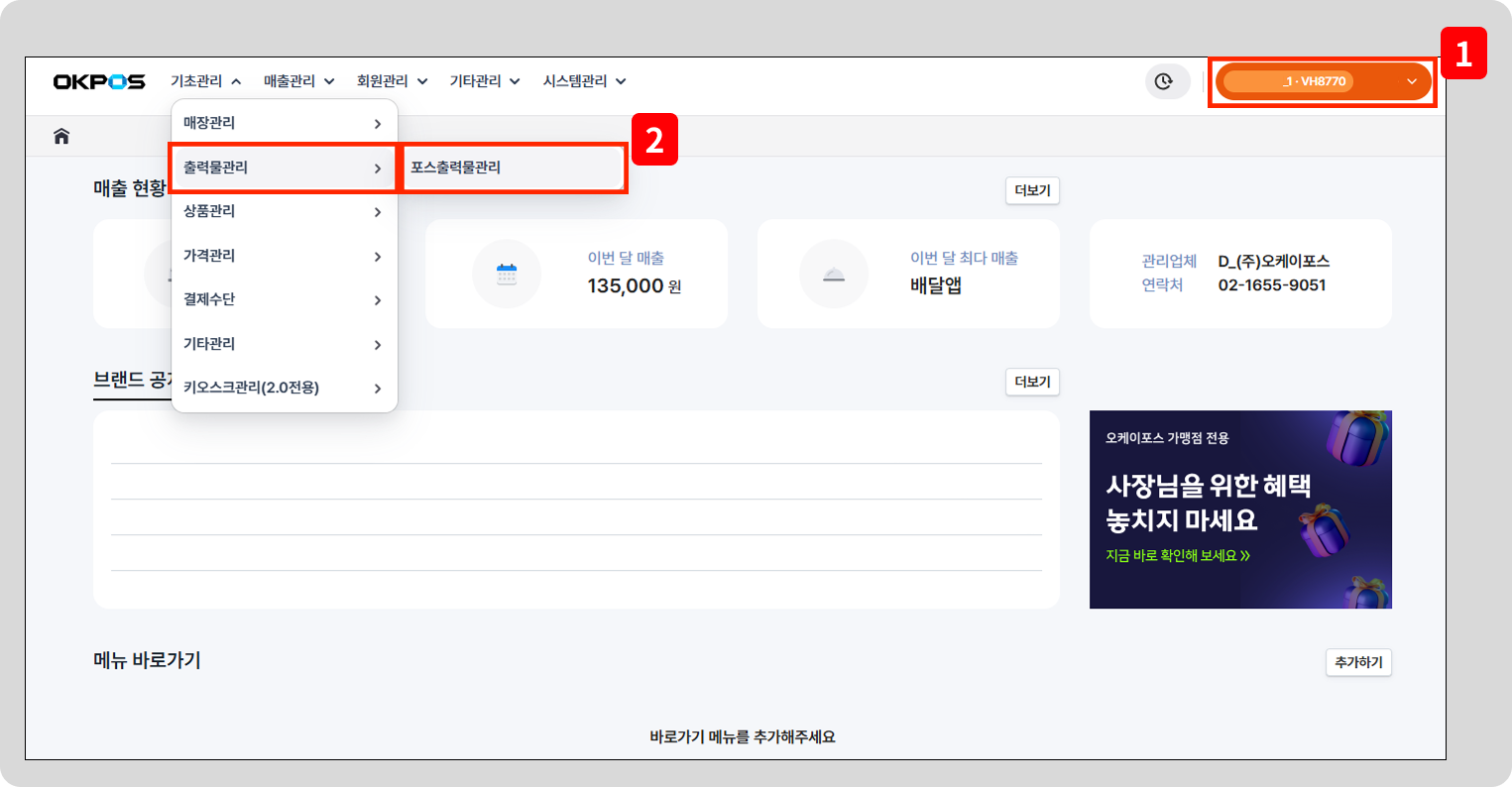Viewport: 1512px width, 787px height.
Task: Expand the 가격관리 submenu
Action: point(284,256)
